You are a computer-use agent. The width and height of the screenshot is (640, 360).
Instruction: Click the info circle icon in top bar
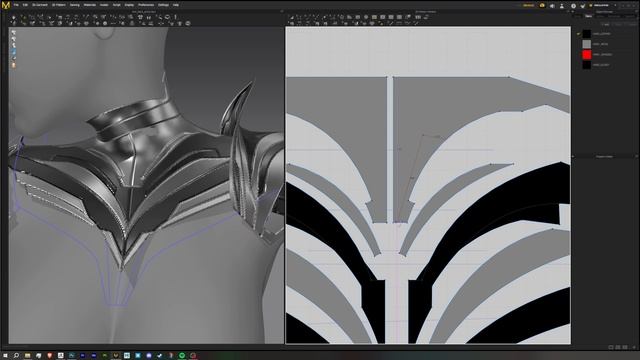point(573,6)
